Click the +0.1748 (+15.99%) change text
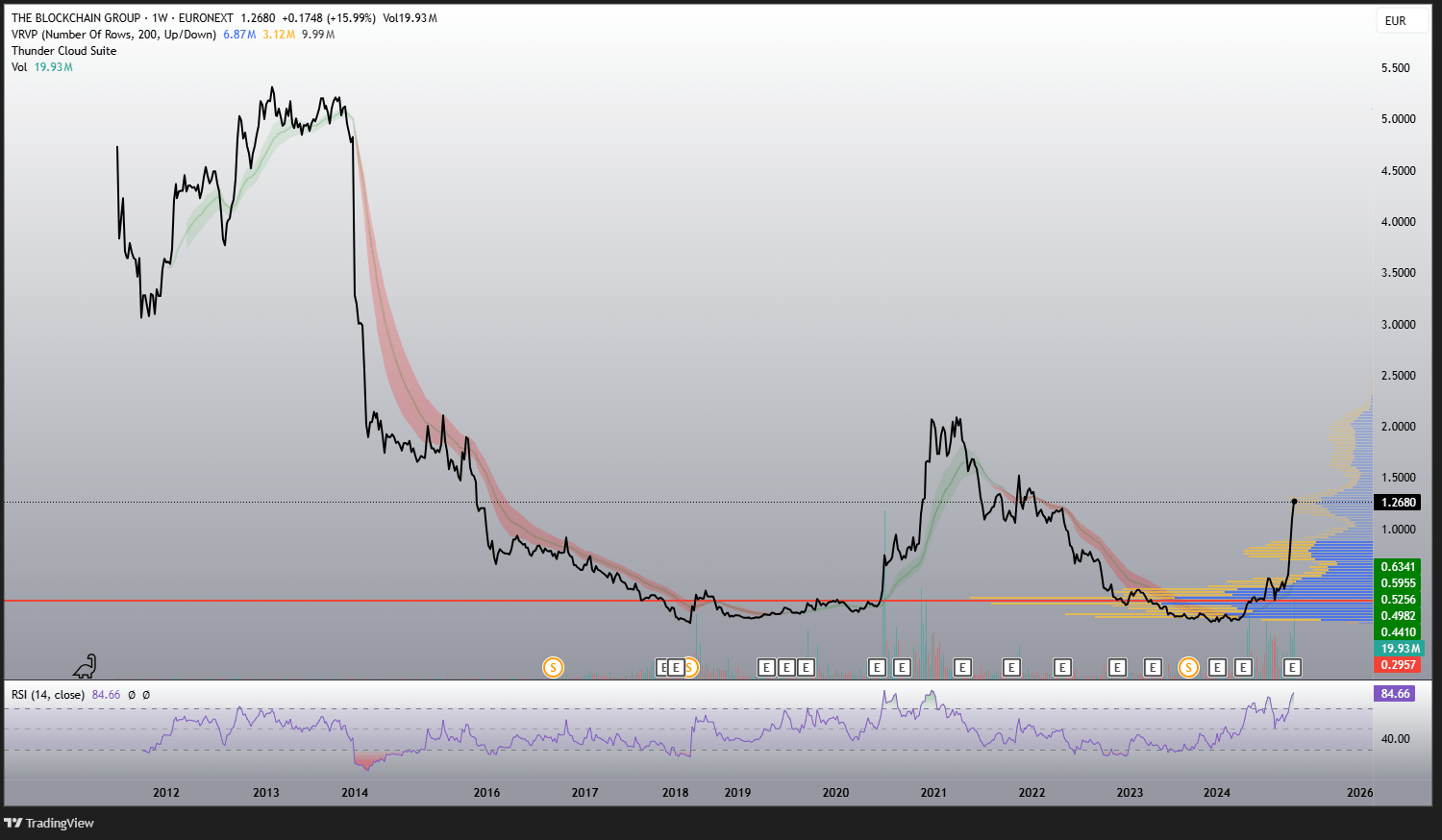The image size is (1442, 840). [x=329, y=18]
